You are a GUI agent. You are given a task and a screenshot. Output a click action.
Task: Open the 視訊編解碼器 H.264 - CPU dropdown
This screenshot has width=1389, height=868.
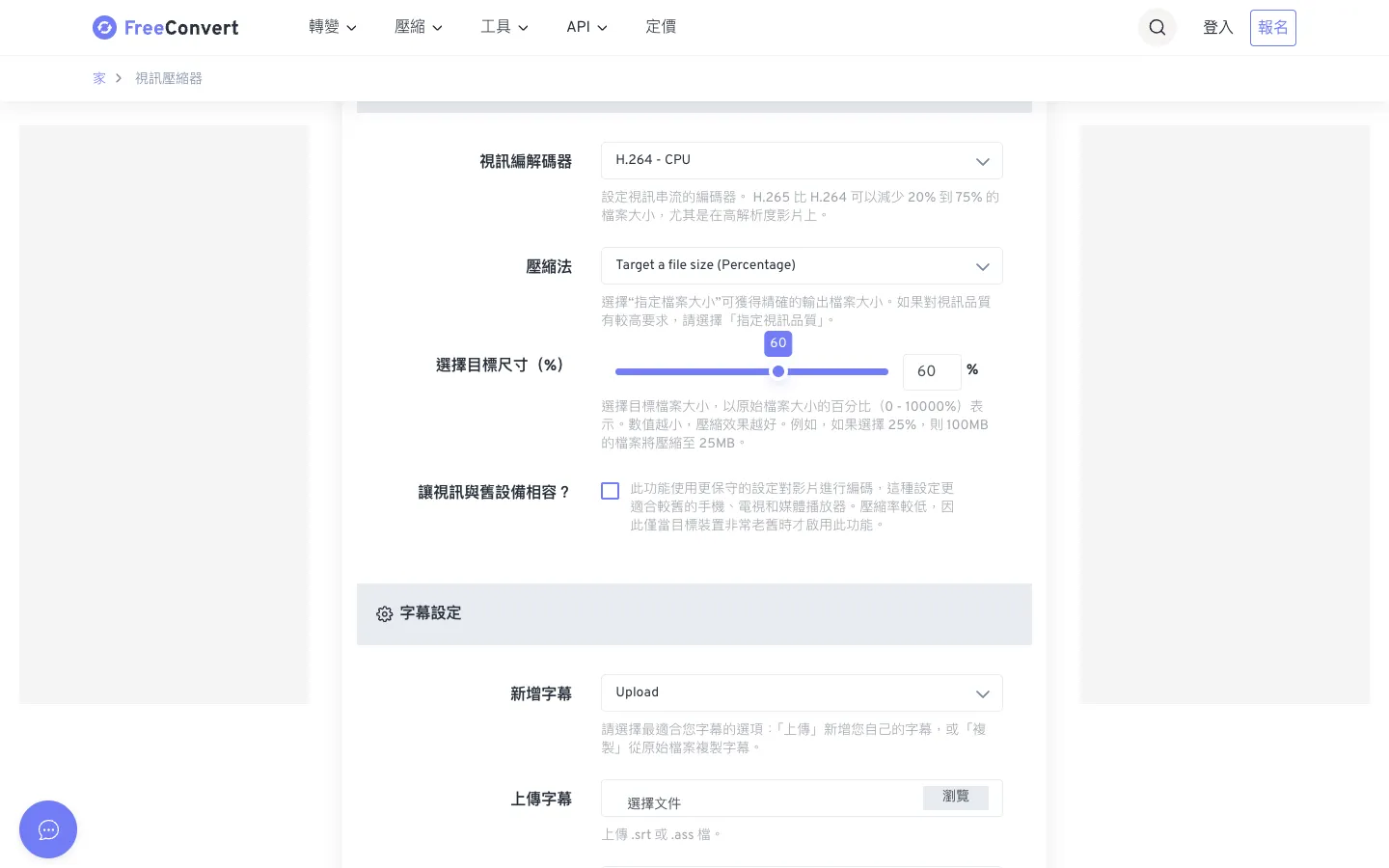pyautogui.click(x=802, y=160)
